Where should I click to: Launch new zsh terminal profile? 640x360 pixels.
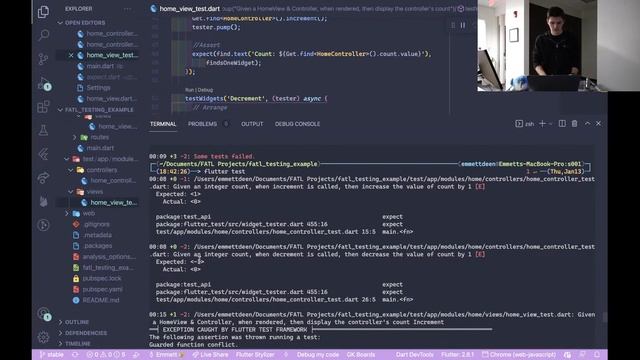pos(524,124)
